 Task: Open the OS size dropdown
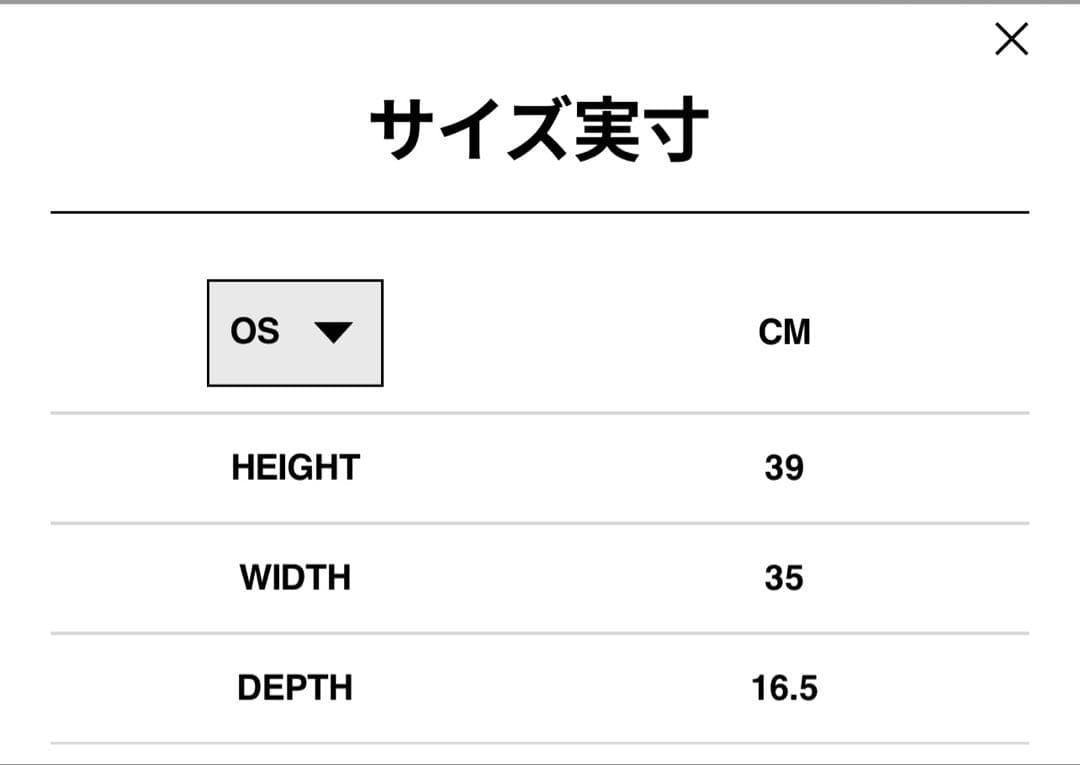[295, 333]
